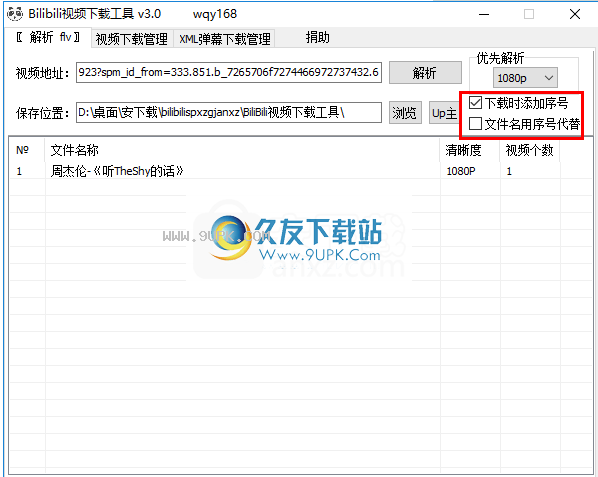The width and height of the screenshot is (598, 477).
Task: Uncheck the 下载时添加序号 checkbox
Action: click(475, 103)
